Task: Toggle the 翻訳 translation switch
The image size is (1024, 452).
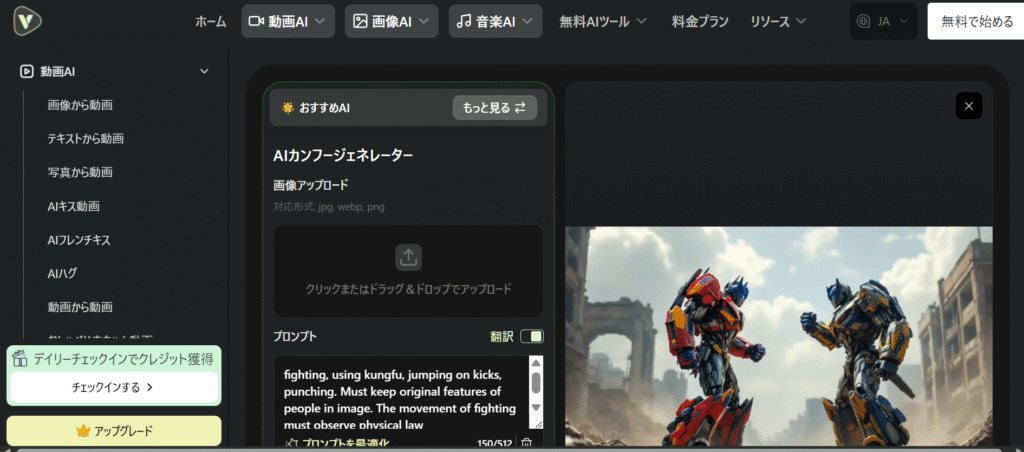Action: click(x=532, y=336)
